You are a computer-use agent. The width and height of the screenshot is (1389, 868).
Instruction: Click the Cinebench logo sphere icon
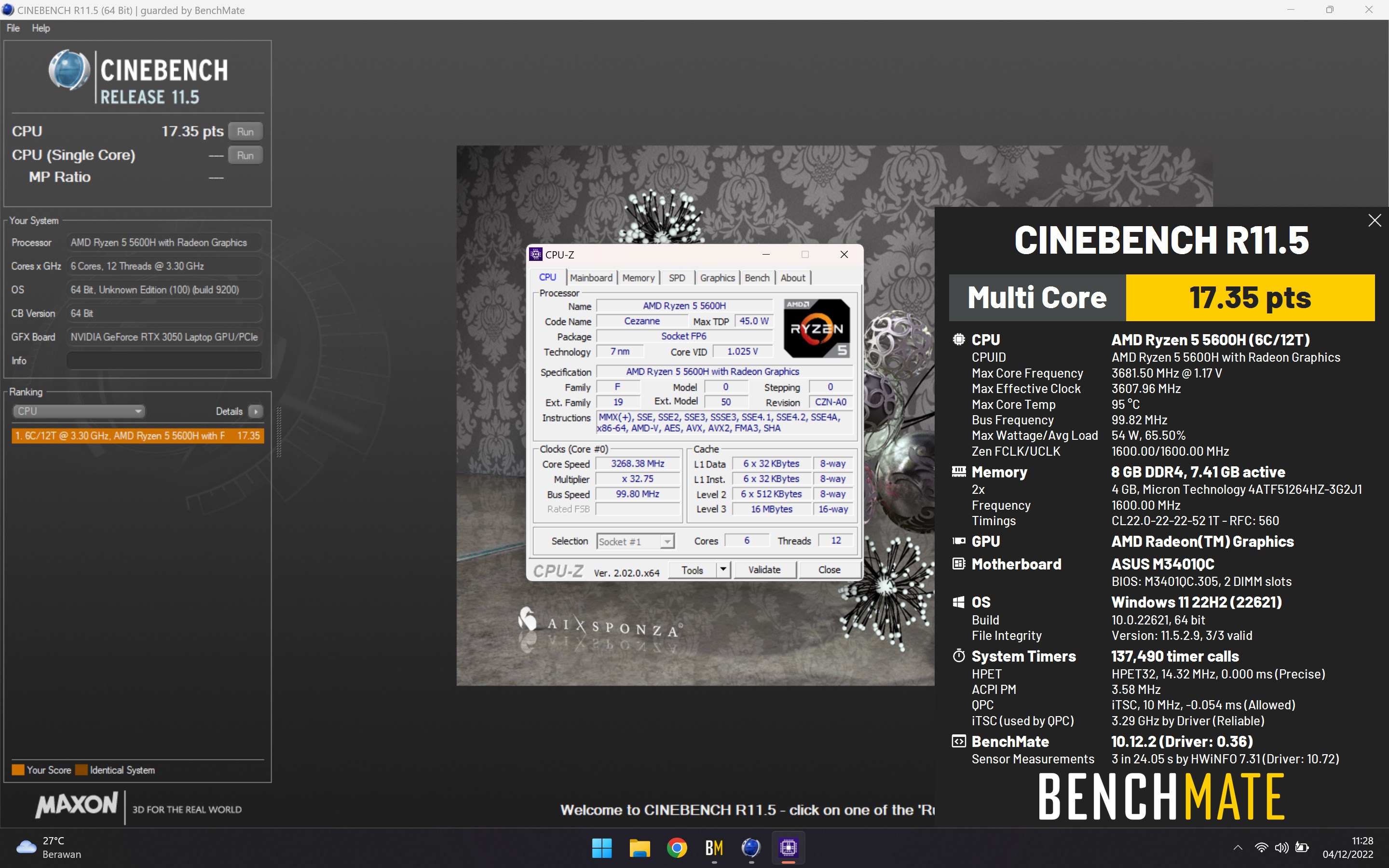tap(69, 70)
